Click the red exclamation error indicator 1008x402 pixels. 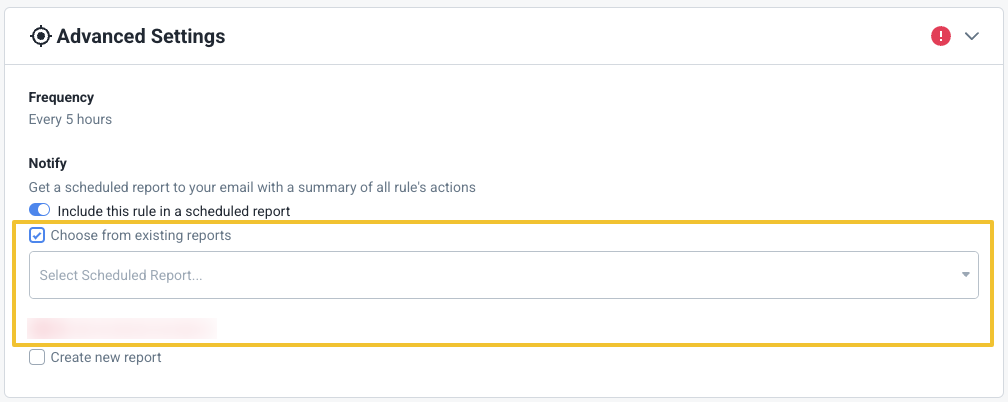click(940, 37)
